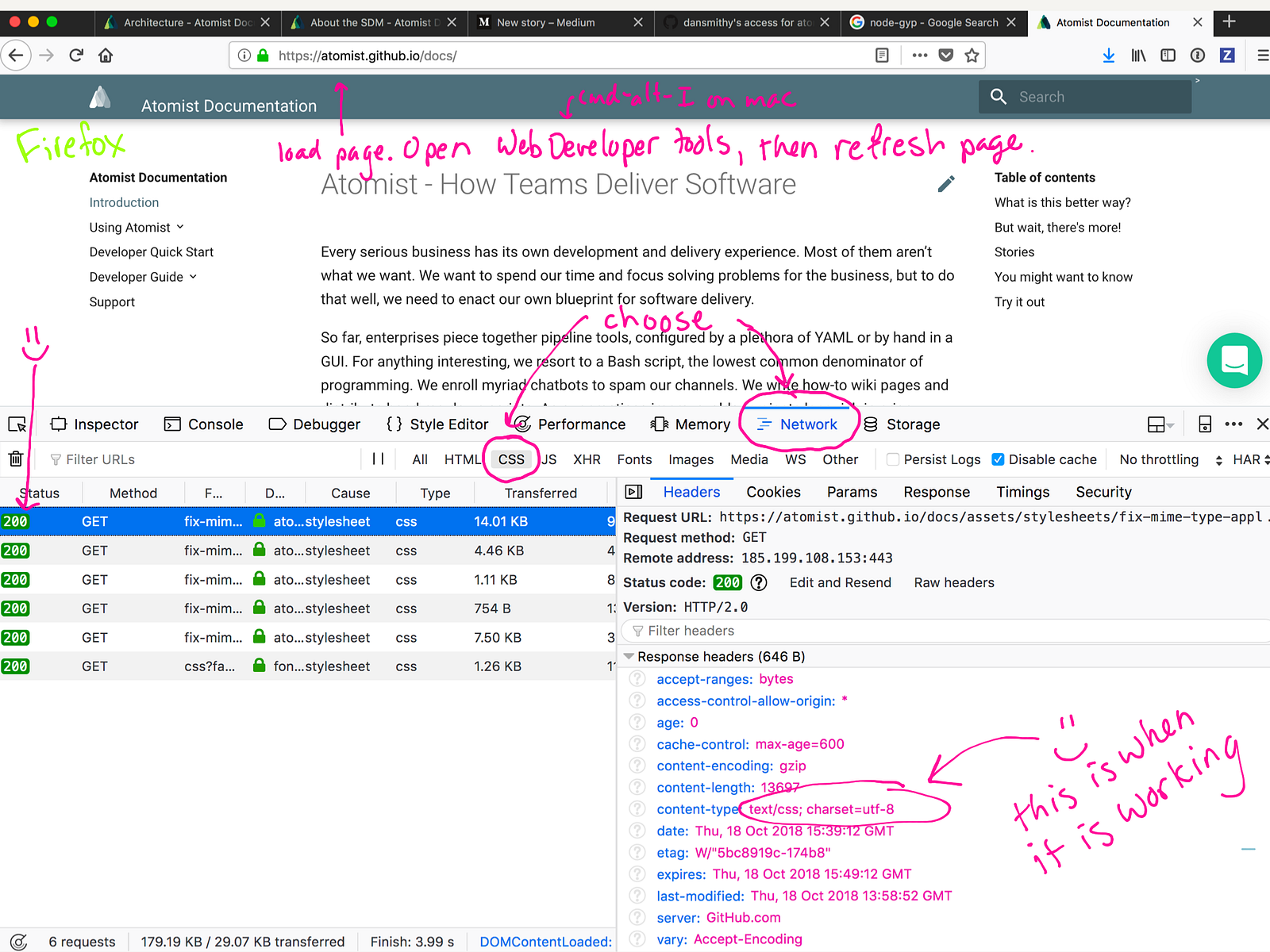1270x952 pixels.
Task: Filter requests by XHR
Action: (587, 459)
